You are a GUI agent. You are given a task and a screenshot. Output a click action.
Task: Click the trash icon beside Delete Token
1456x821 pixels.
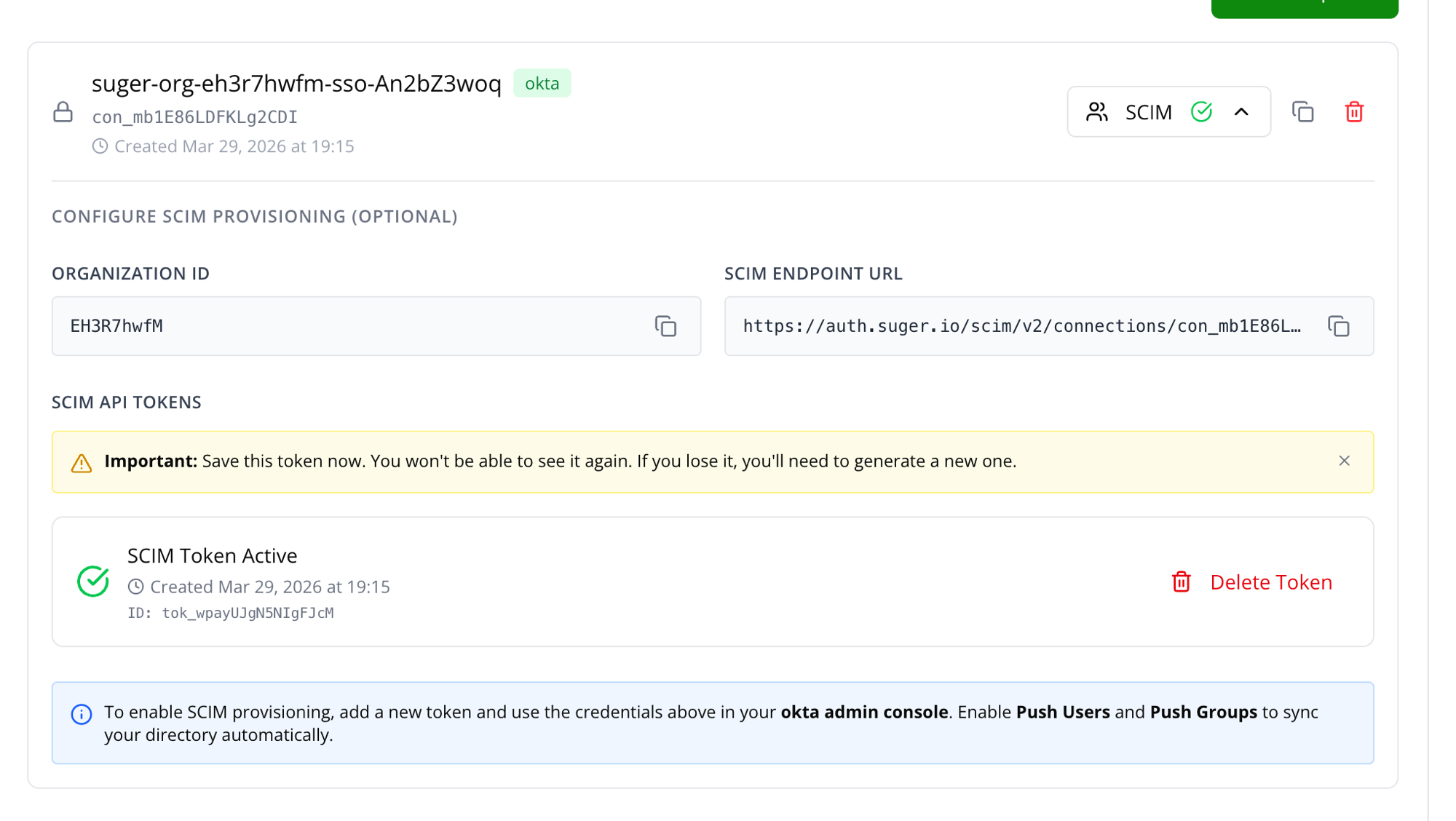click(x=1181, y=582)
